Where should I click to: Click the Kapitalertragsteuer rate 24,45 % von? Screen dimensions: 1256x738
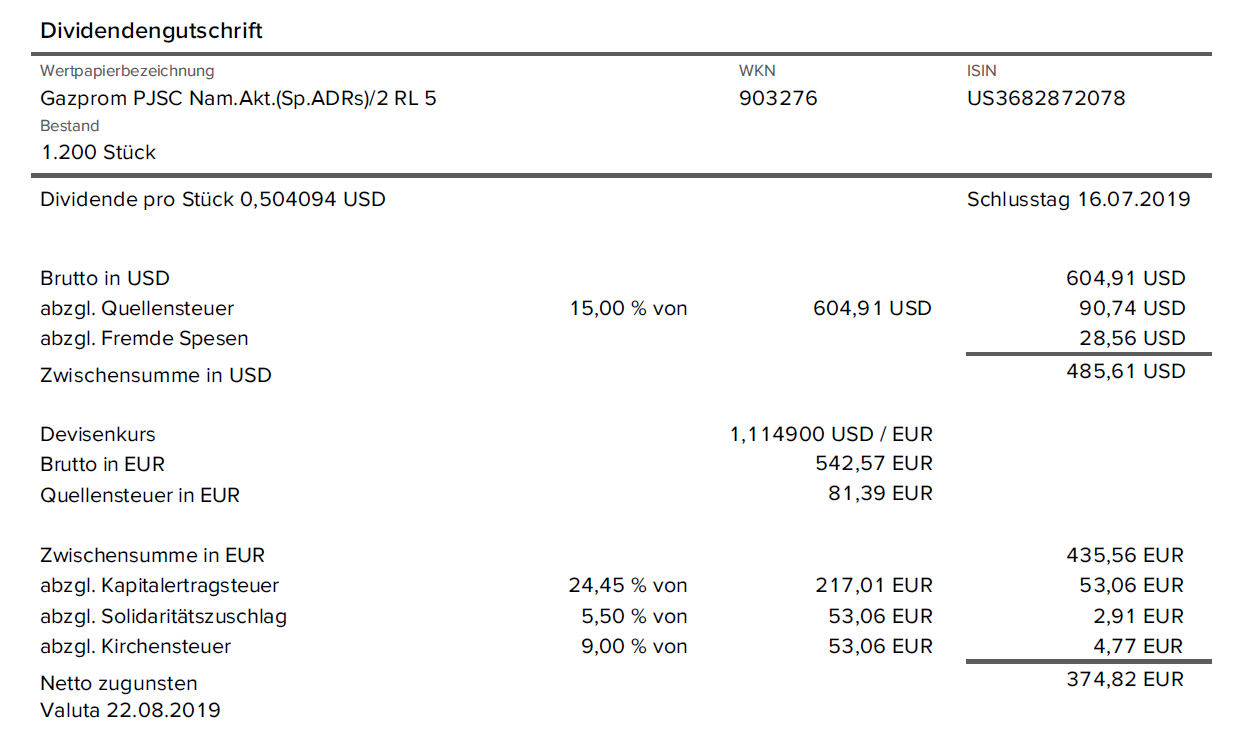coord(628,586)
